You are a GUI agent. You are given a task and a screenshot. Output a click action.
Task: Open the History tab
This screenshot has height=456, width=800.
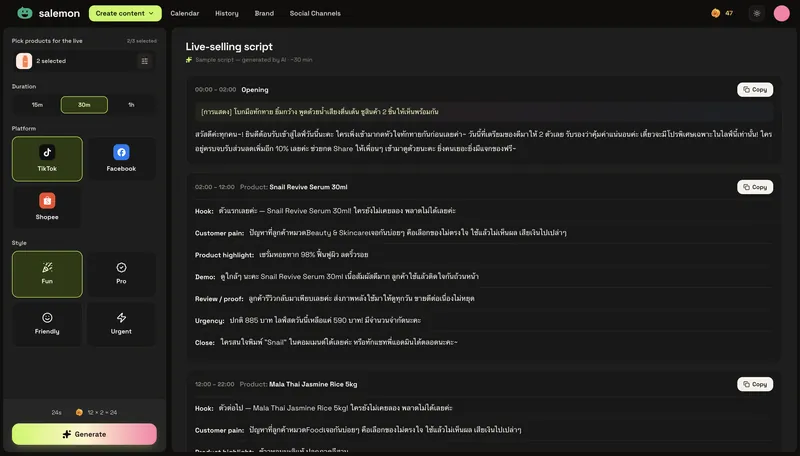coord(227,13)
